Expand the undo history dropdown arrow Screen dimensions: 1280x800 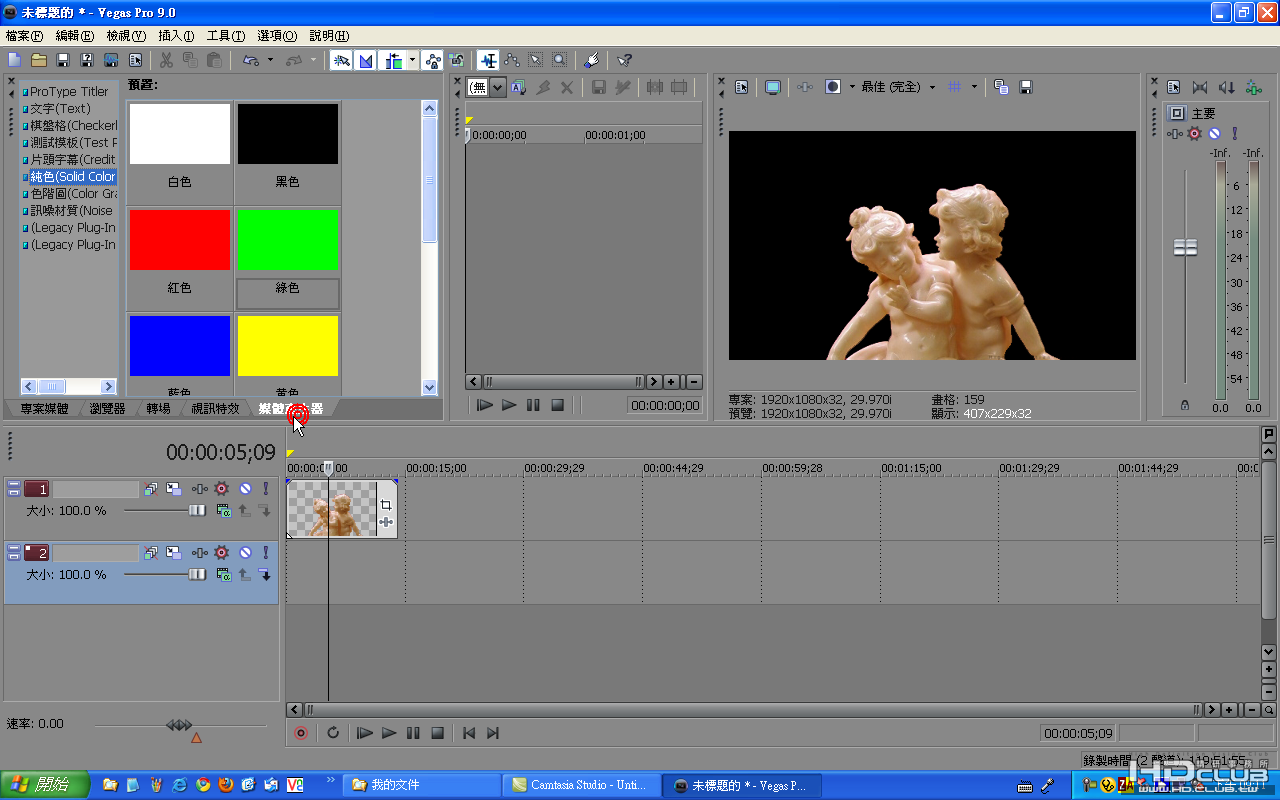(270, 61)
